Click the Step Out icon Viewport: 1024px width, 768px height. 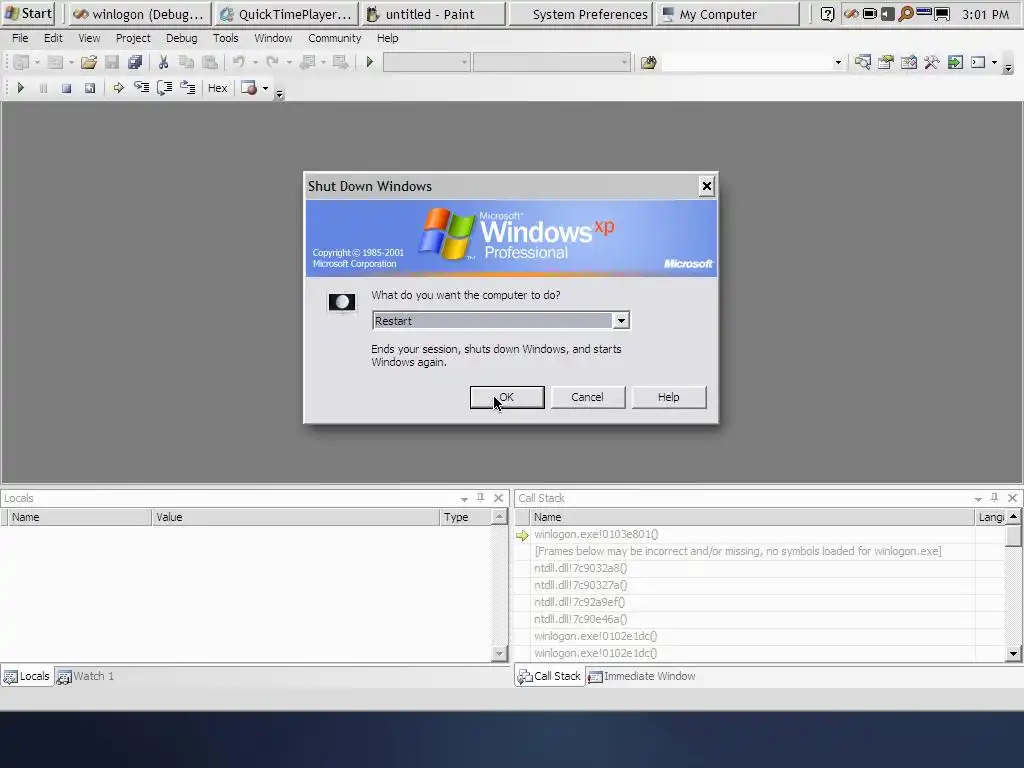coord(188,88)
